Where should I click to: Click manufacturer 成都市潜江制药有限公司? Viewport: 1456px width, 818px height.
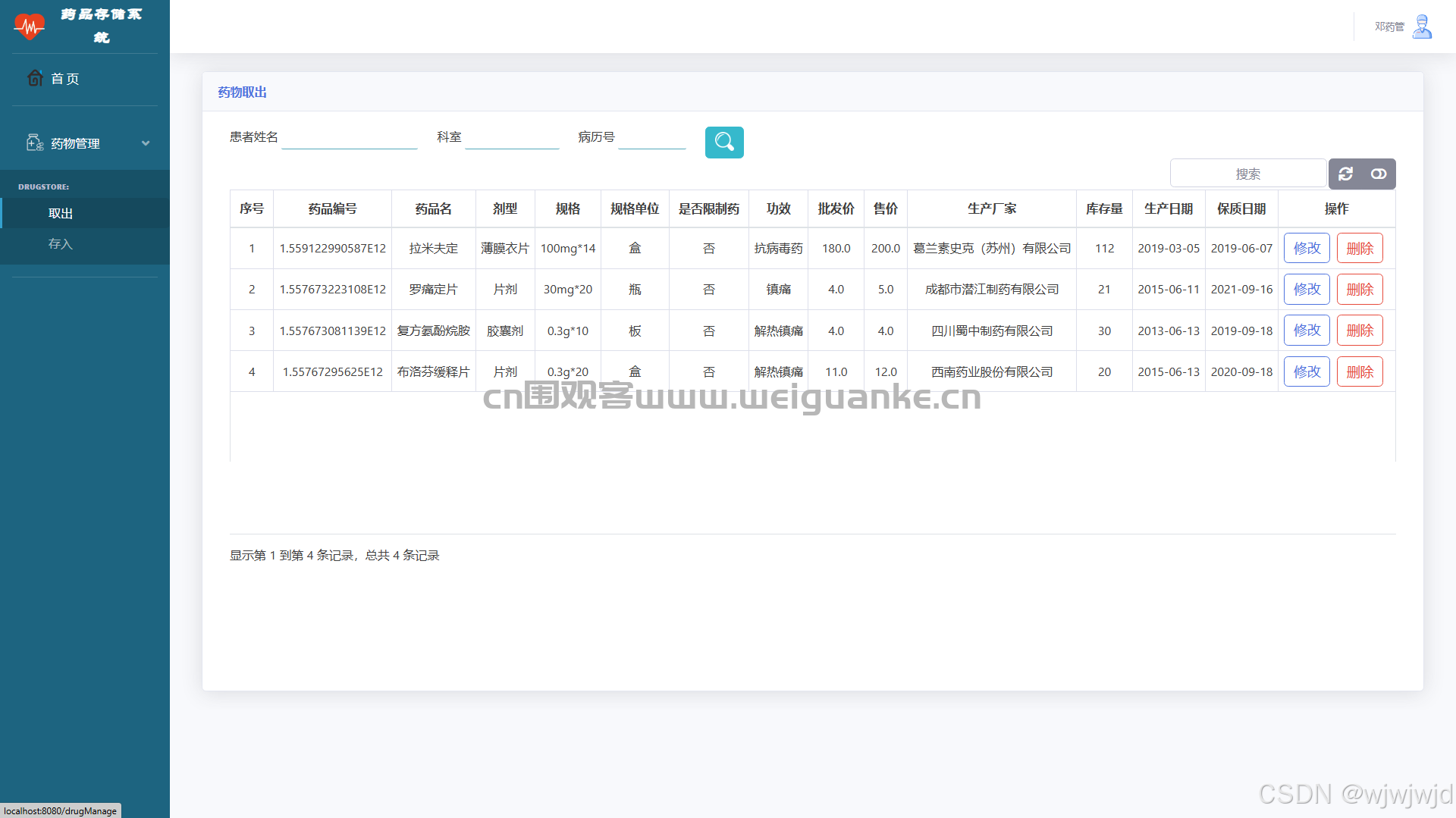tap(992, 289)
